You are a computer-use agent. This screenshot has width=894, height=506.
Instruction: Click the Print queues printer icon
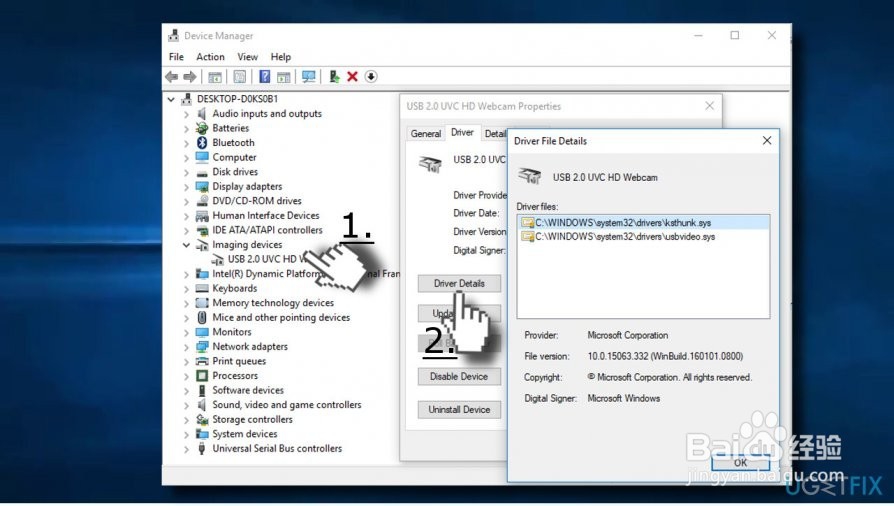(202, 361)
